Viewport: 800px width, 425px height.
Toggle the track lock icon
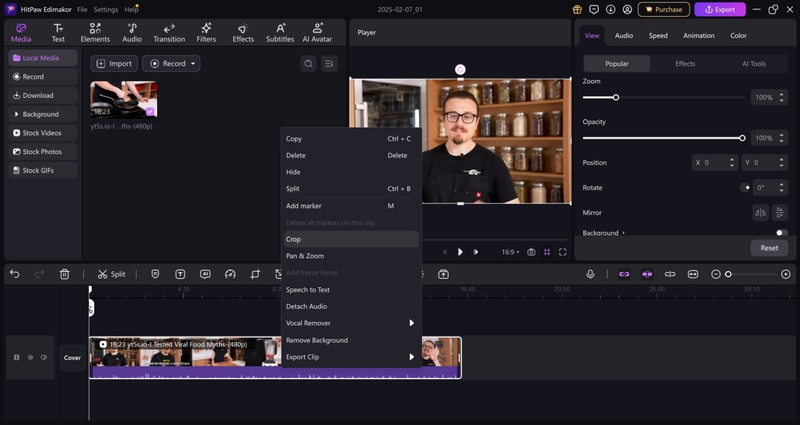click(17, 358)
